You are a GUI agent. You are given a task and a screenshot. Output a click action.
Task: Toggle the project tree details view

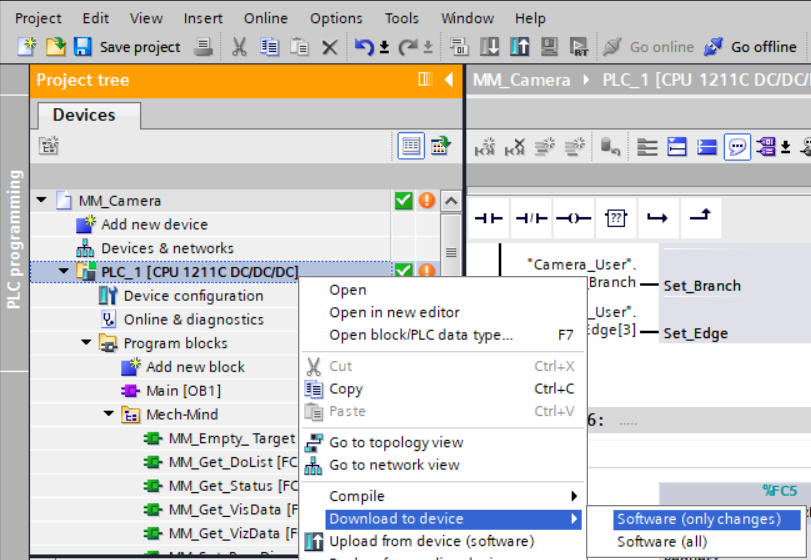coord(411,146)
